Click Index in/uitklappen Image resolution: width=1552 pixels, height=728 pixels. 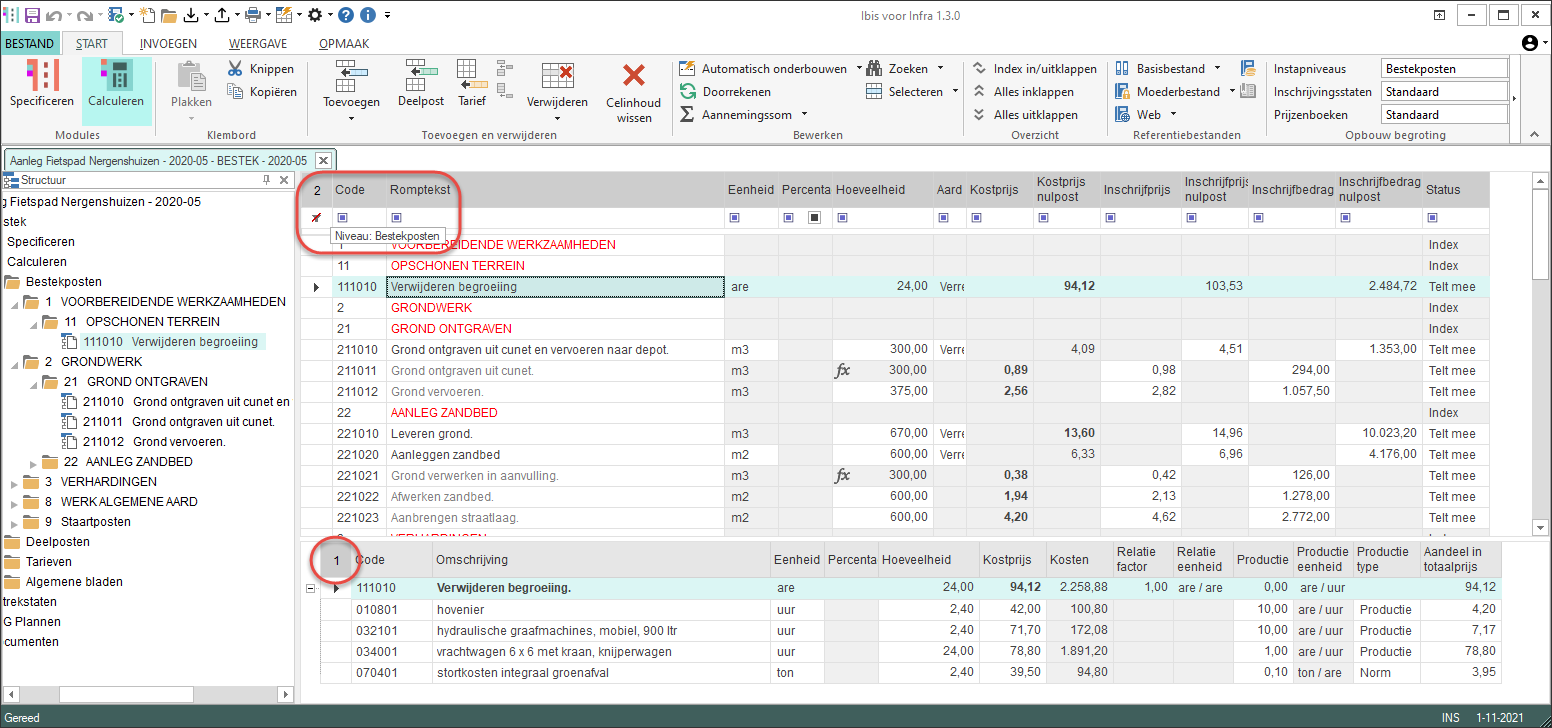1034,69
